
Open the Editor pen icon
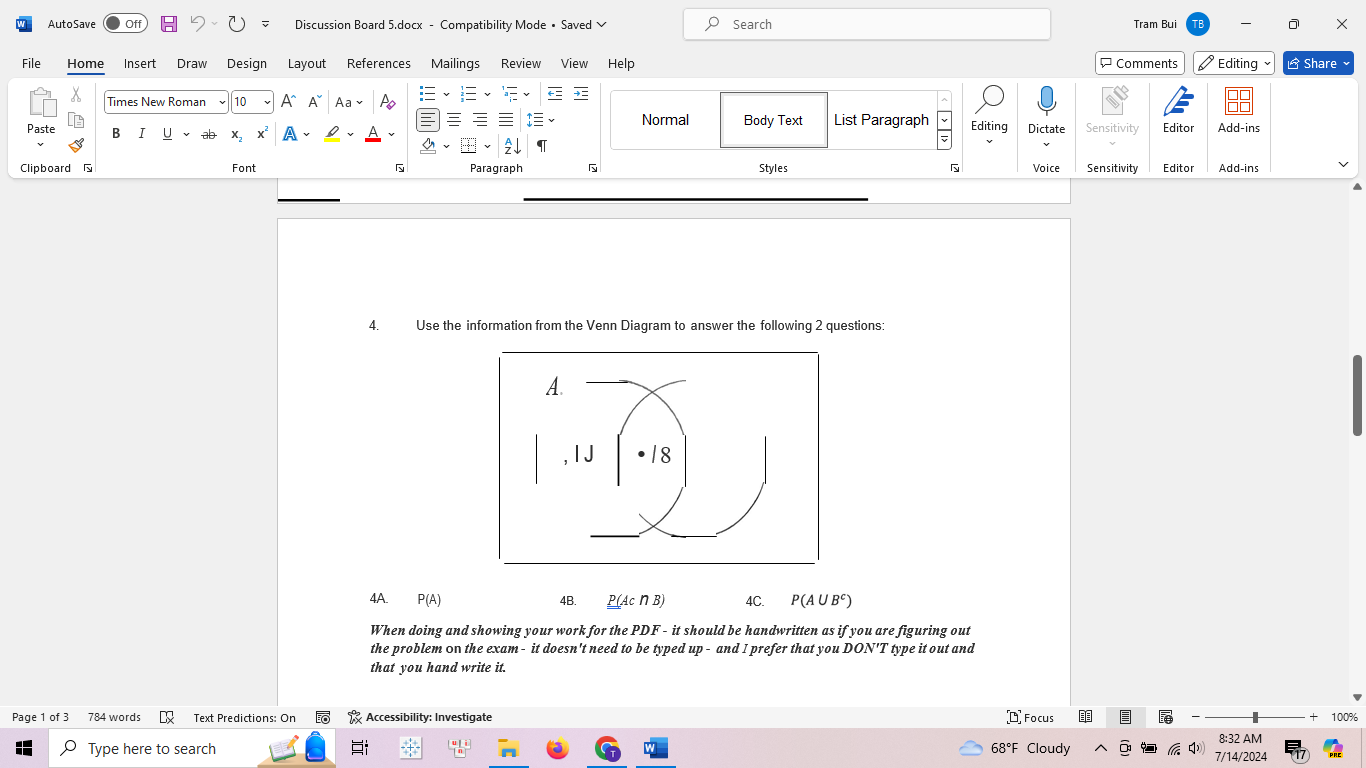(1179, 101)
